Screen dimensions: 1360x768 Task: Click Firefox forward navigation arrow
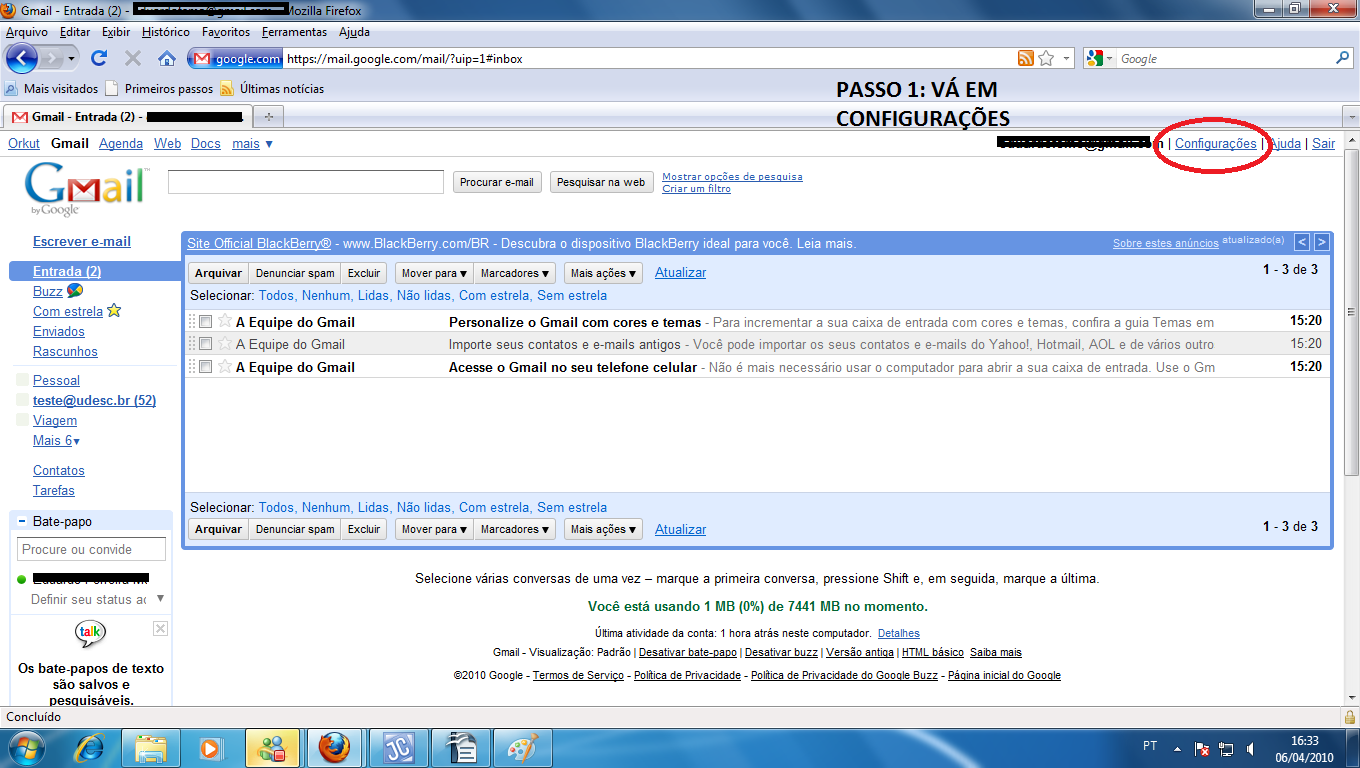tap(54, 58)
